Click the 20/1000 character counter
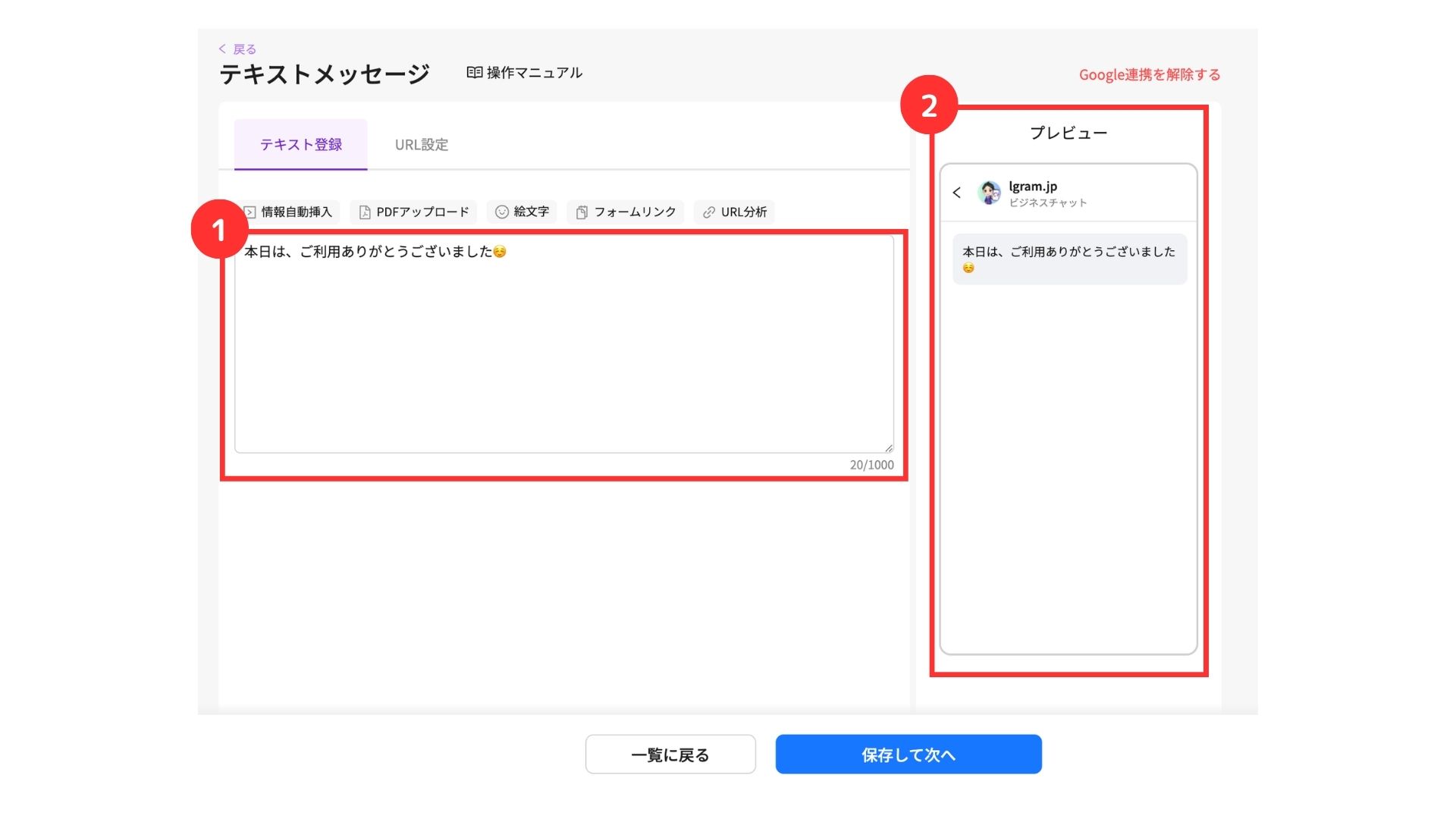Viewport: 1456px width, 819px height. [x=871, y=465]
